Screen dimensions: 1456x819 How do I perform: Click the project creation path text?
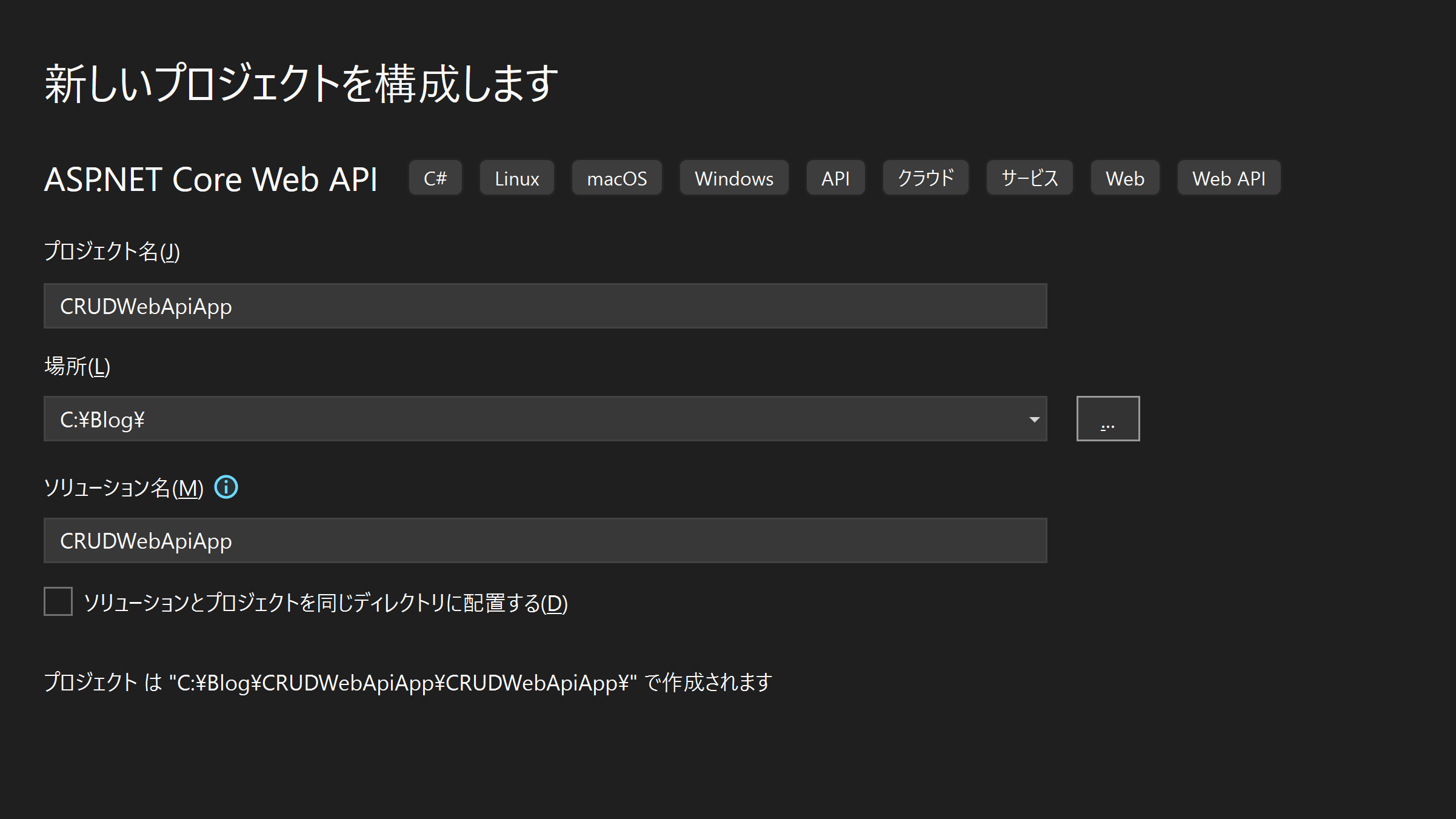pyautogui.click(x=408, y=683)
